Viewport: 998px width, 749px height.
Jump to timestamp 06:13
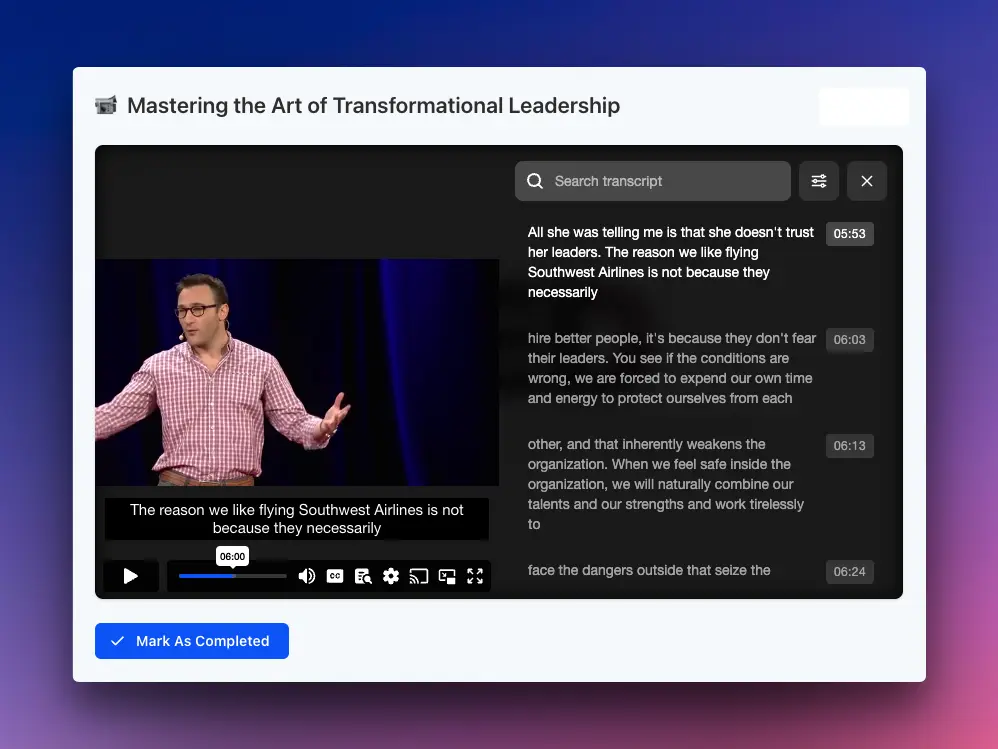(849, 446)
